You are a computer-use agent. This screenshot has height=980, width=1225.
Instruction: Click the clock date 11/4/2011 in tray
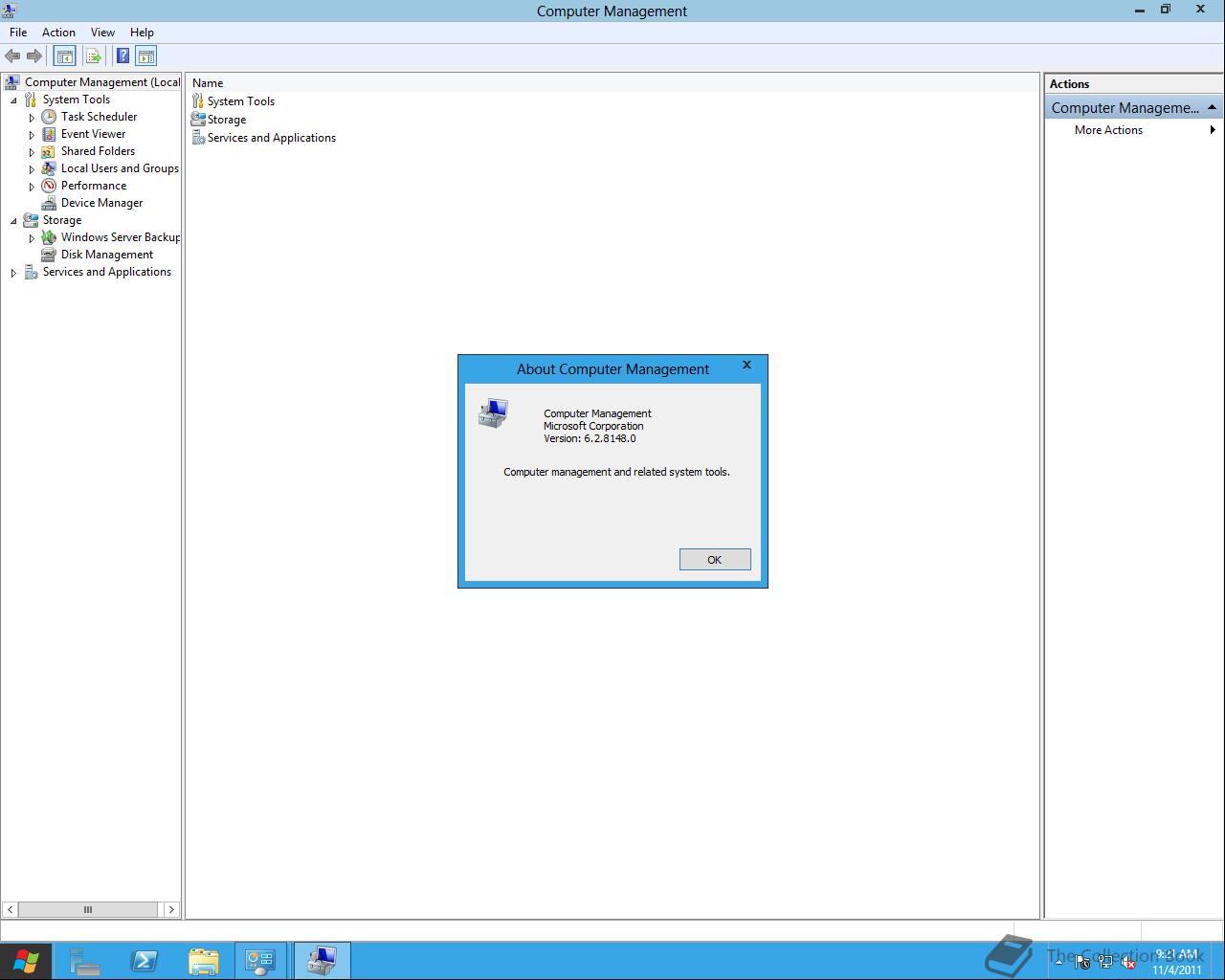click(1177, 969)
